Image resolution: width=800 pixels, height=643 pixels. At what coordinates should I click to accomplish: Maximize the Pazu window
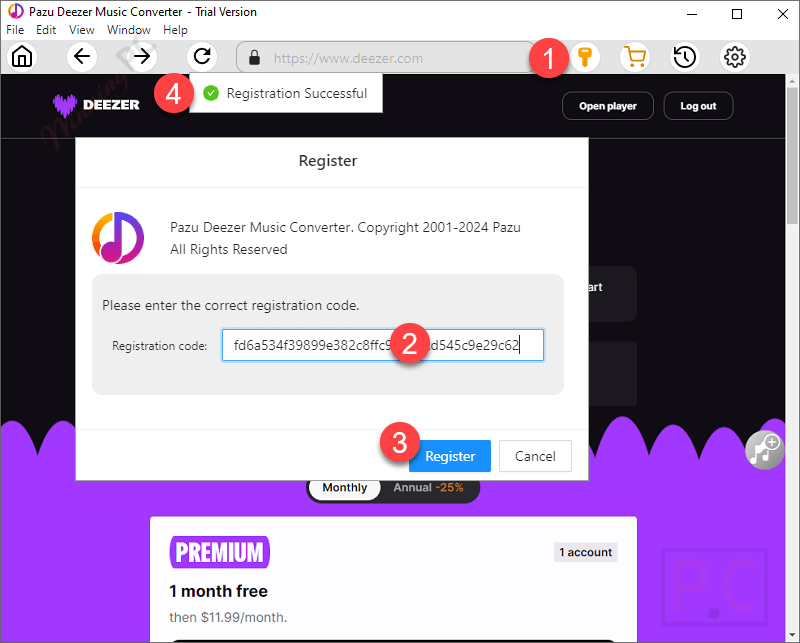737,14
